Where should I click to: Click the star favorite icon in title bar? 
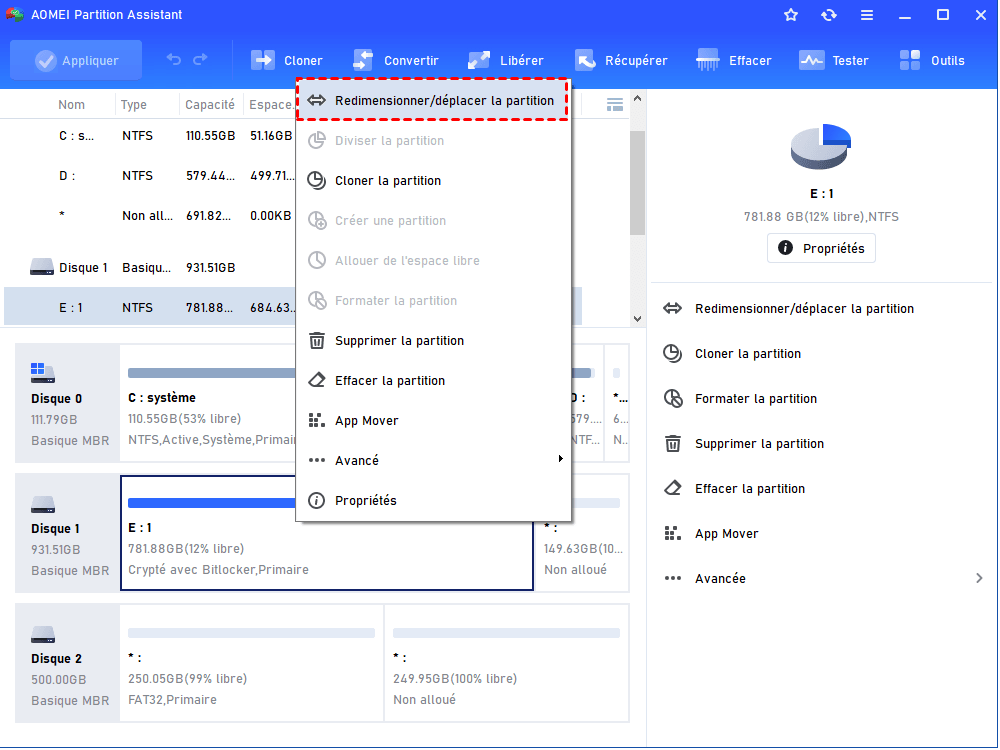coord(791,15)
